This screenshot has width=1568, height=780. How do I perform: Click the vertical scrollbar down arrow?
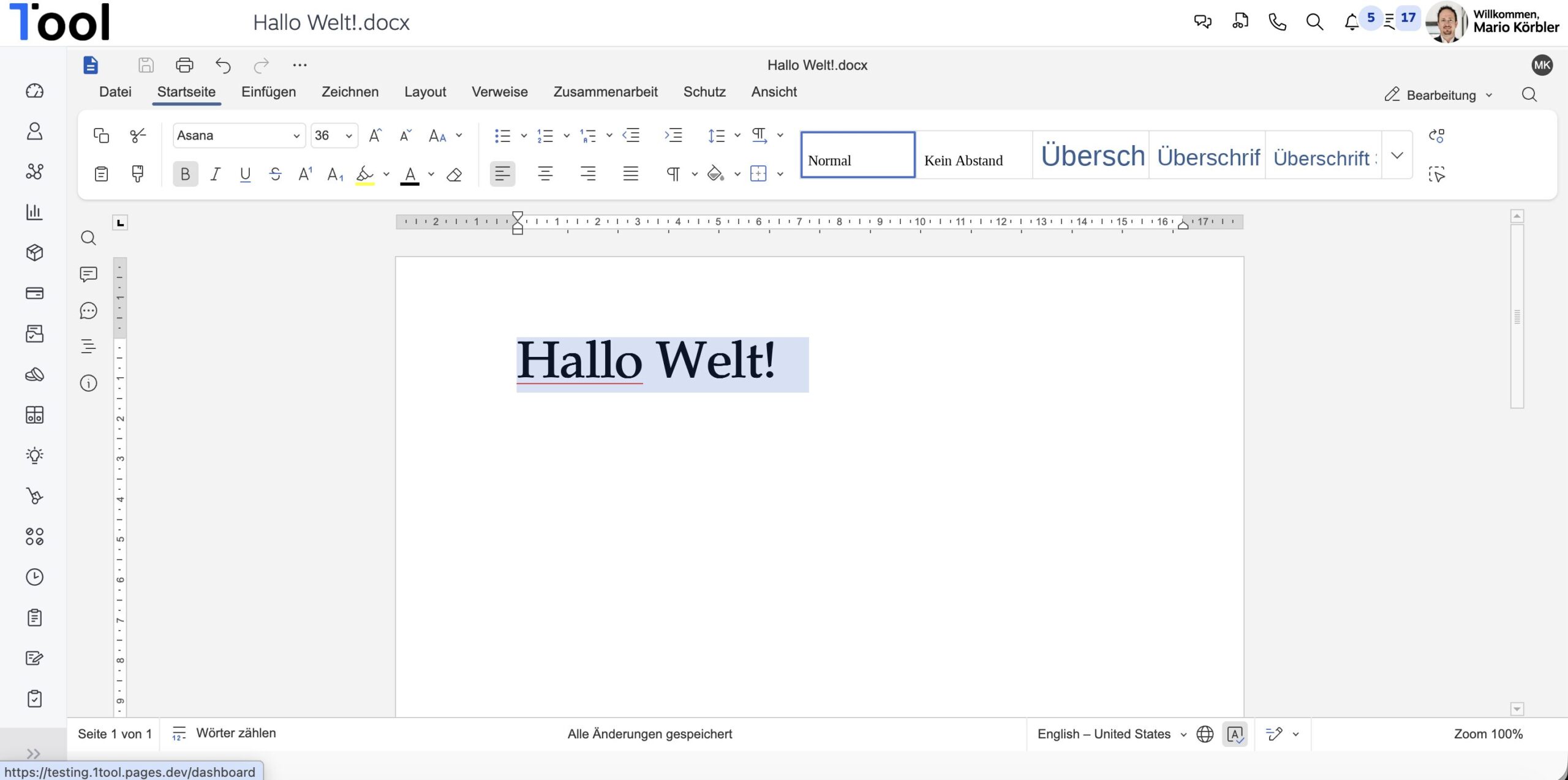[1517, 709]
